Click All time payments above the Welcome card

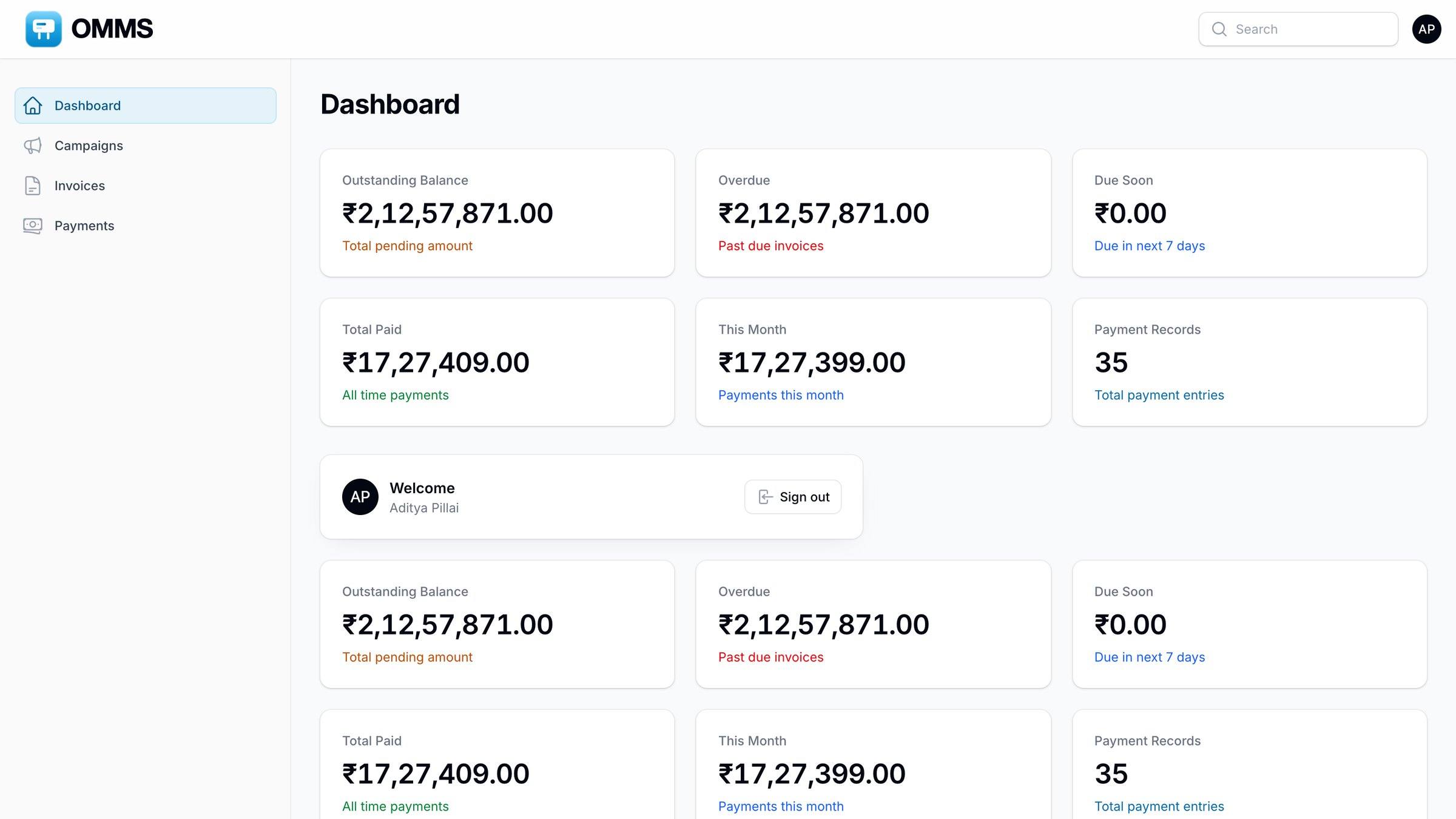pos(396,395)
